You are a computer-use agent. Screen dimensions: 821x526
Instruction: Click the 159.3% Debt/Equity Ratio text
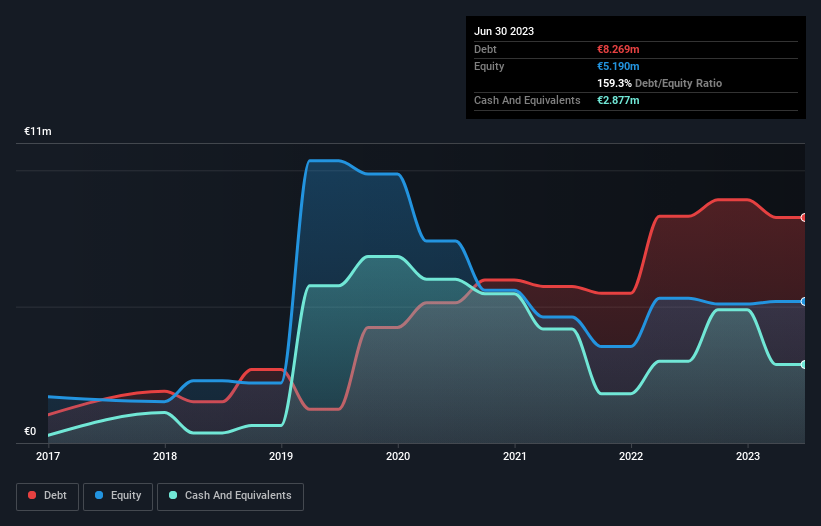(x=659, y=83)
